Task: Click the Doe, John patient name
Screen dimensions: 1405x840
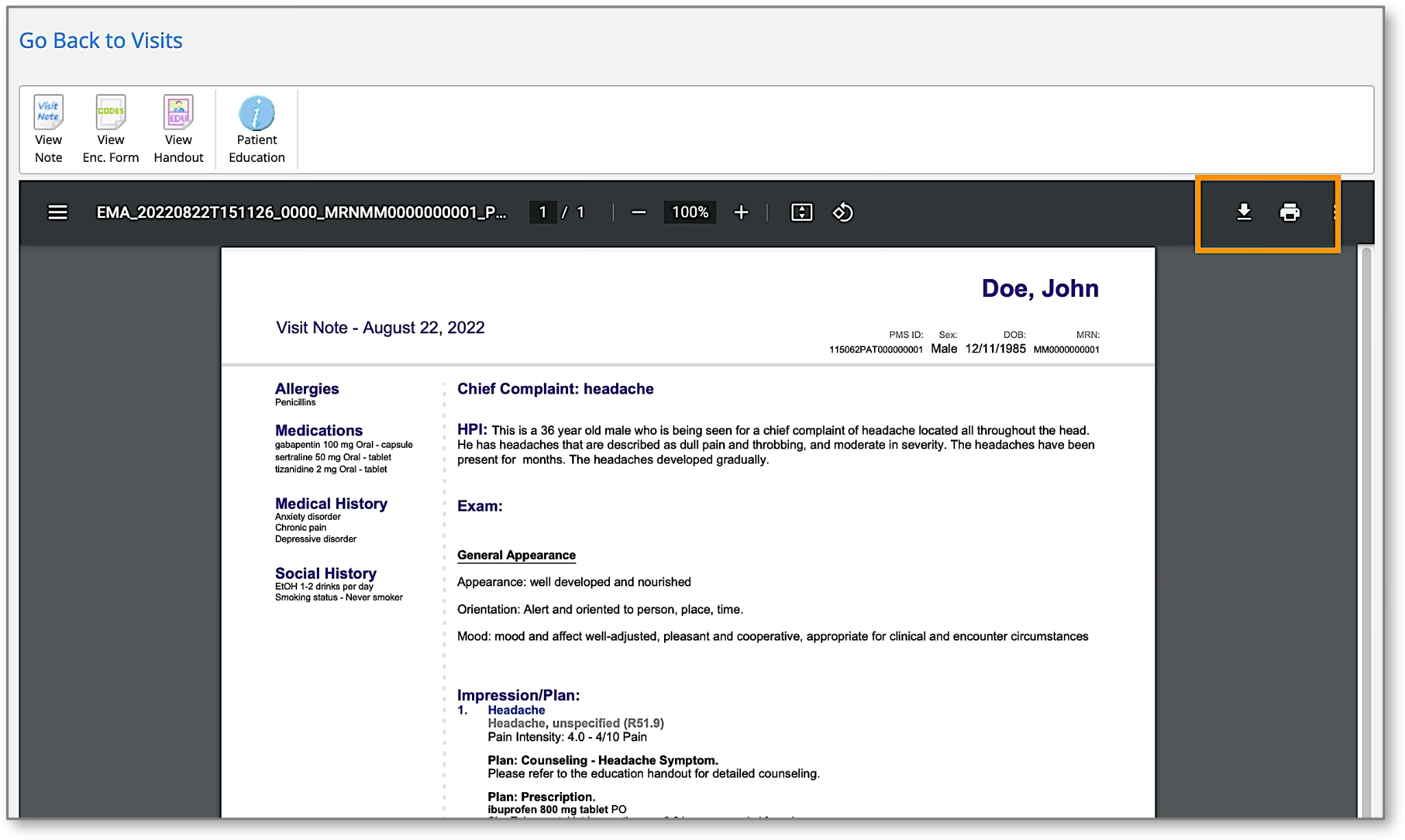Action: point(1039,289)
